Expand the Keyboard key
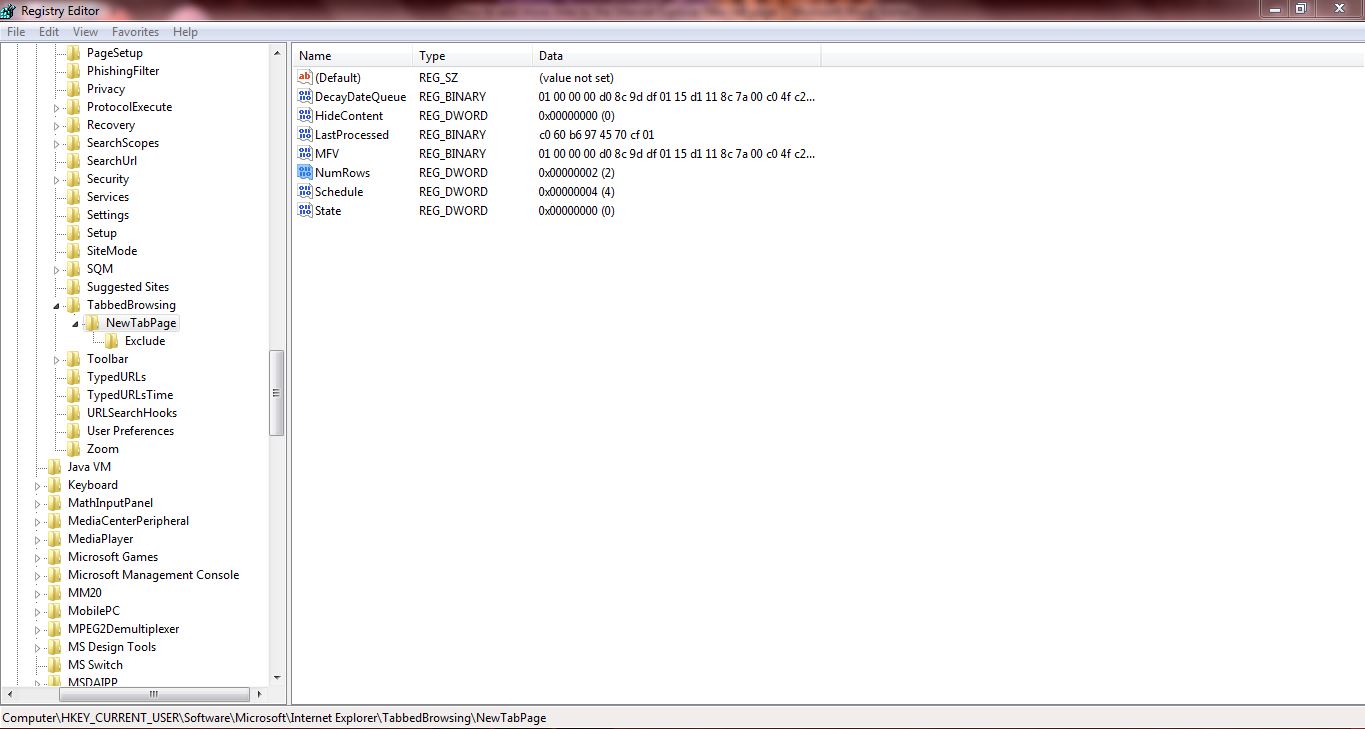The width and height of the screenshot is (1365, 729). tap(38, 485)
